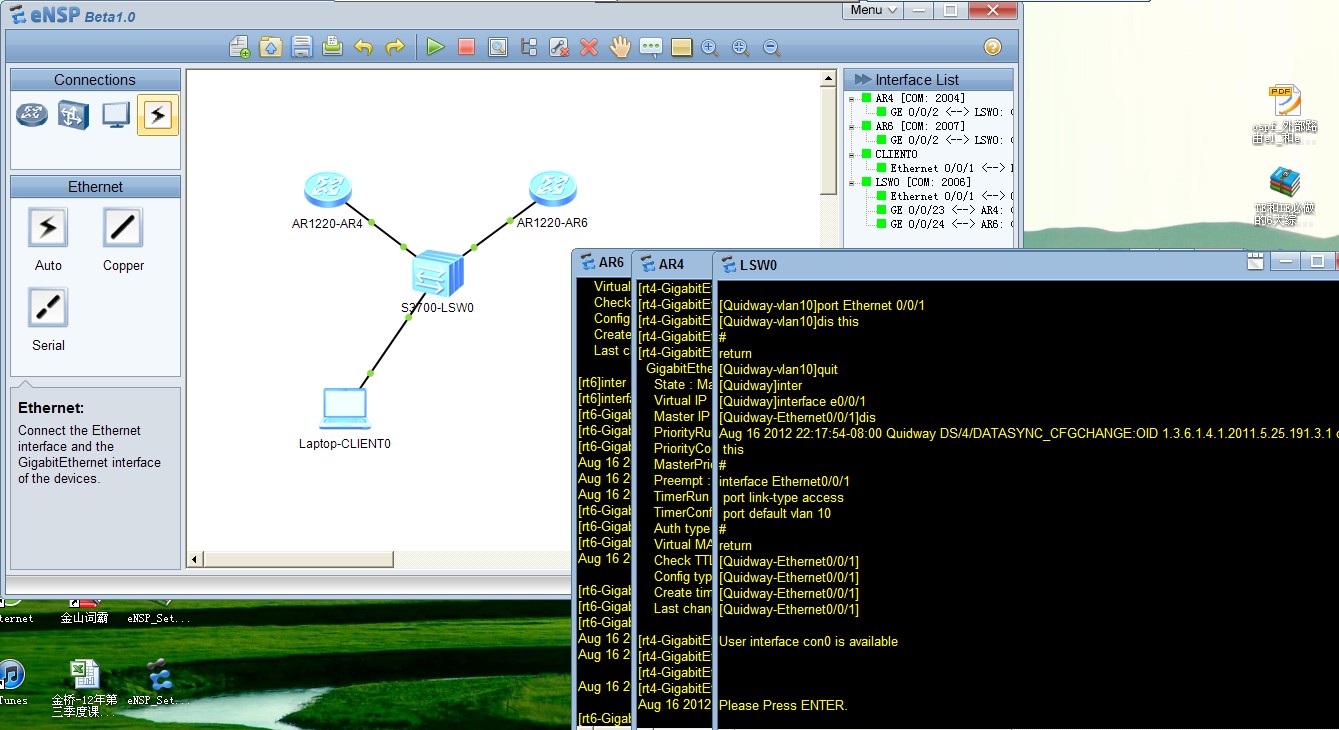
Task: Click the undo arrow in toolbar
Action: 363,47
